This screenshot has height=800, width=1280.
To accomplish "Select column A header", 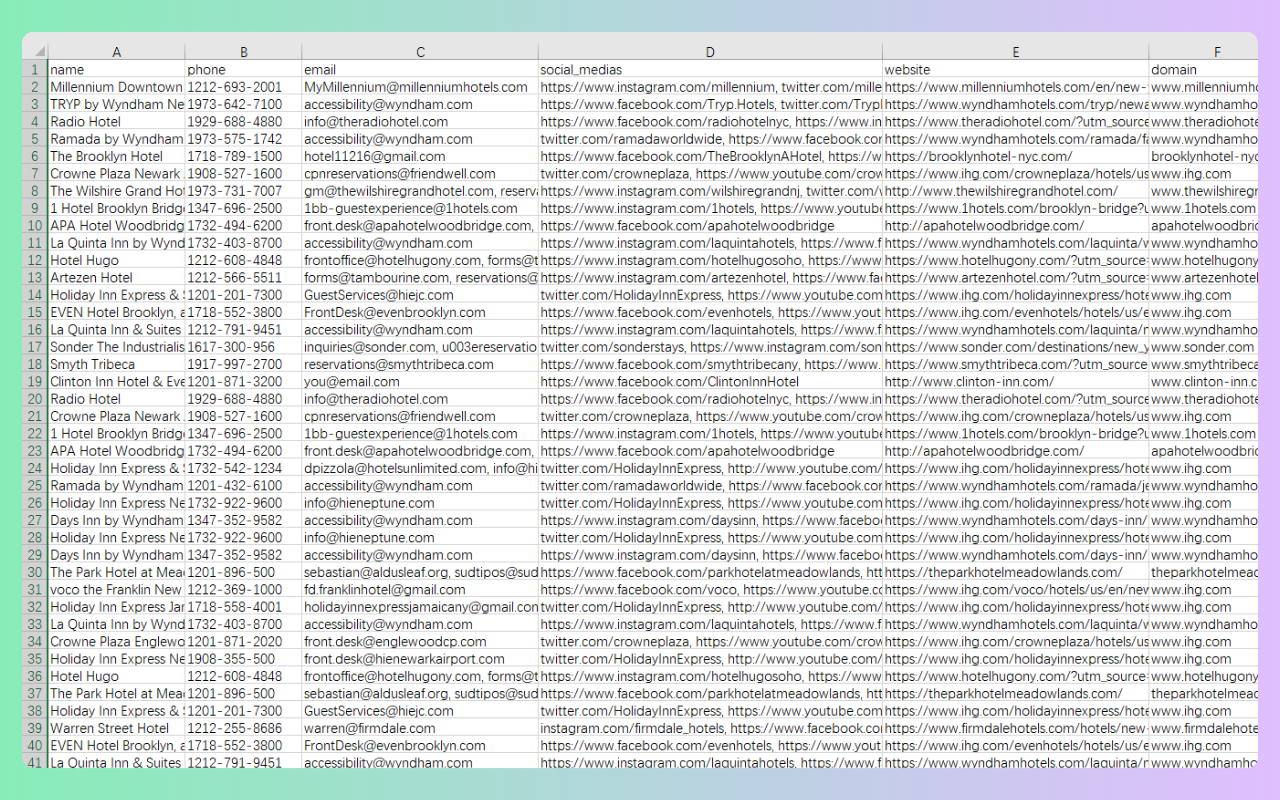I will 116,52.
